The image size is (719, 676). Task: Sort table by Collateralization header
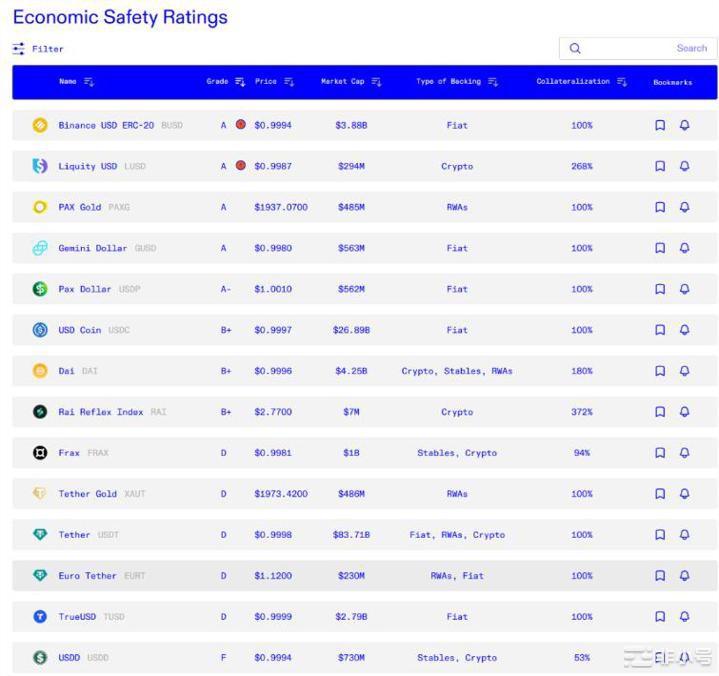[622, 82]
